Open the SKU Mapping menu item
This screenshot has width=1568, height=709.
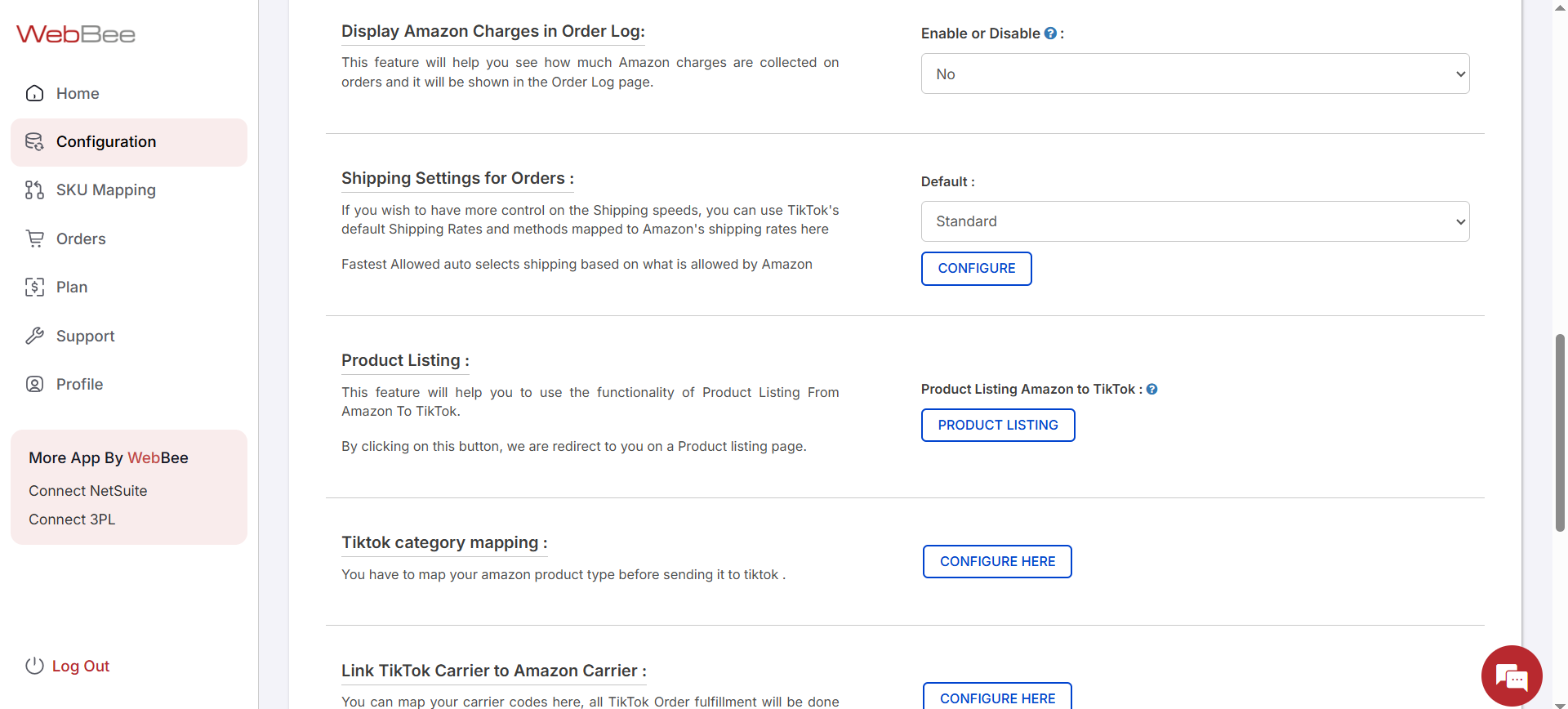tap(105, 190)
